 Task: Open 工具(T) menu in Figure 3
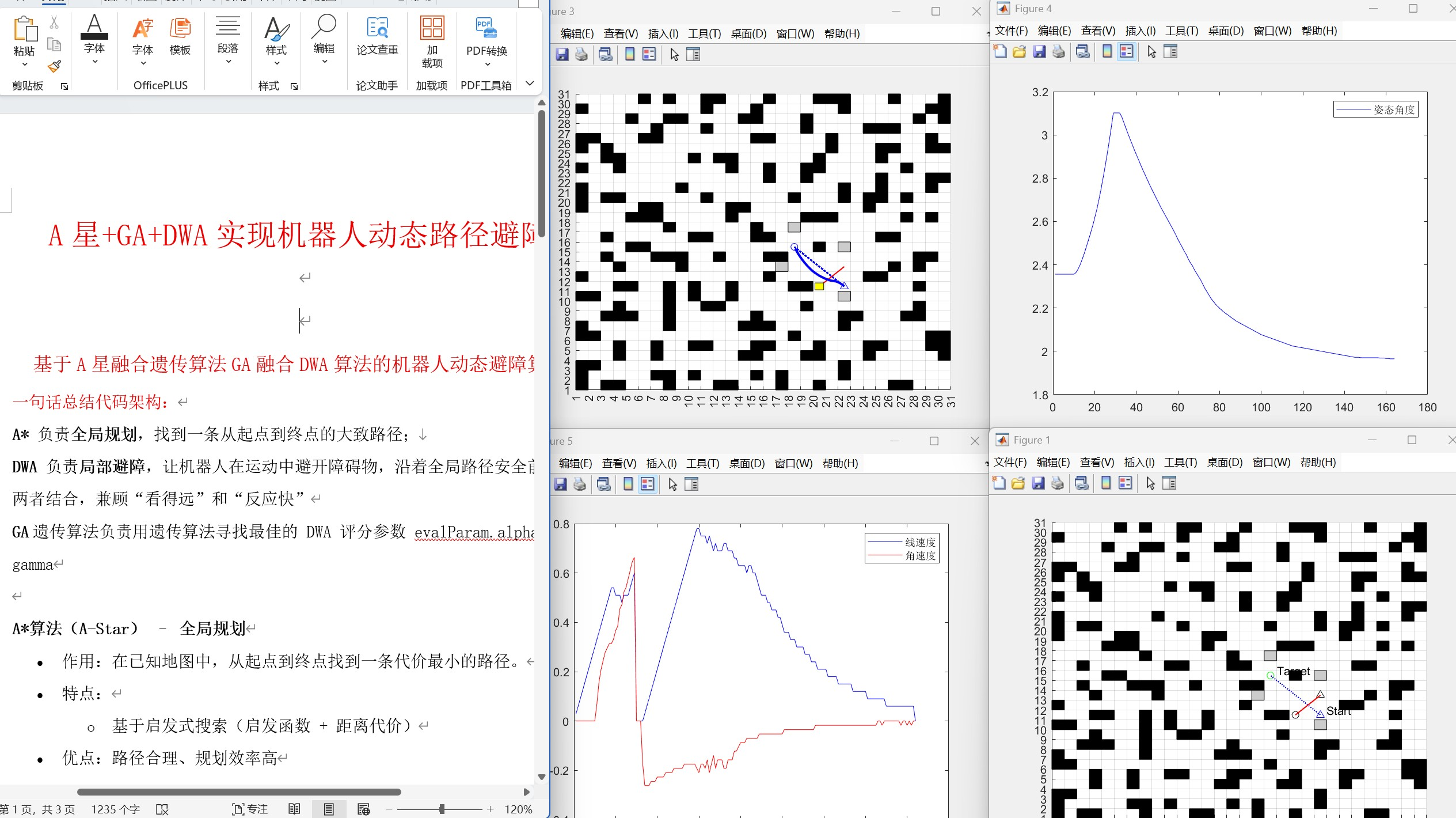click(x=704, y=33)
